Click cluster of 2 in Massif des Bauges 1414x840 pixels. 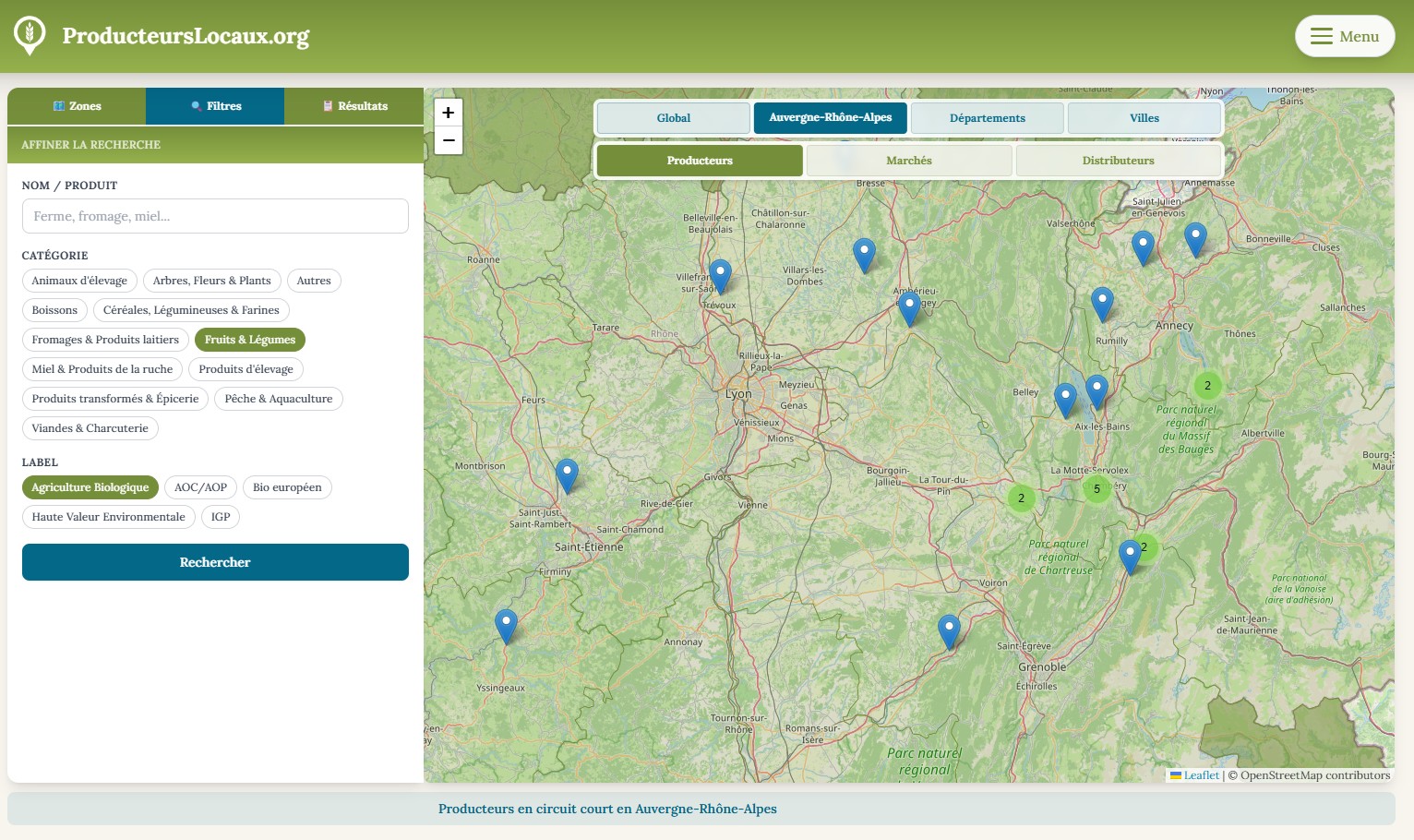pos(1207,386)
